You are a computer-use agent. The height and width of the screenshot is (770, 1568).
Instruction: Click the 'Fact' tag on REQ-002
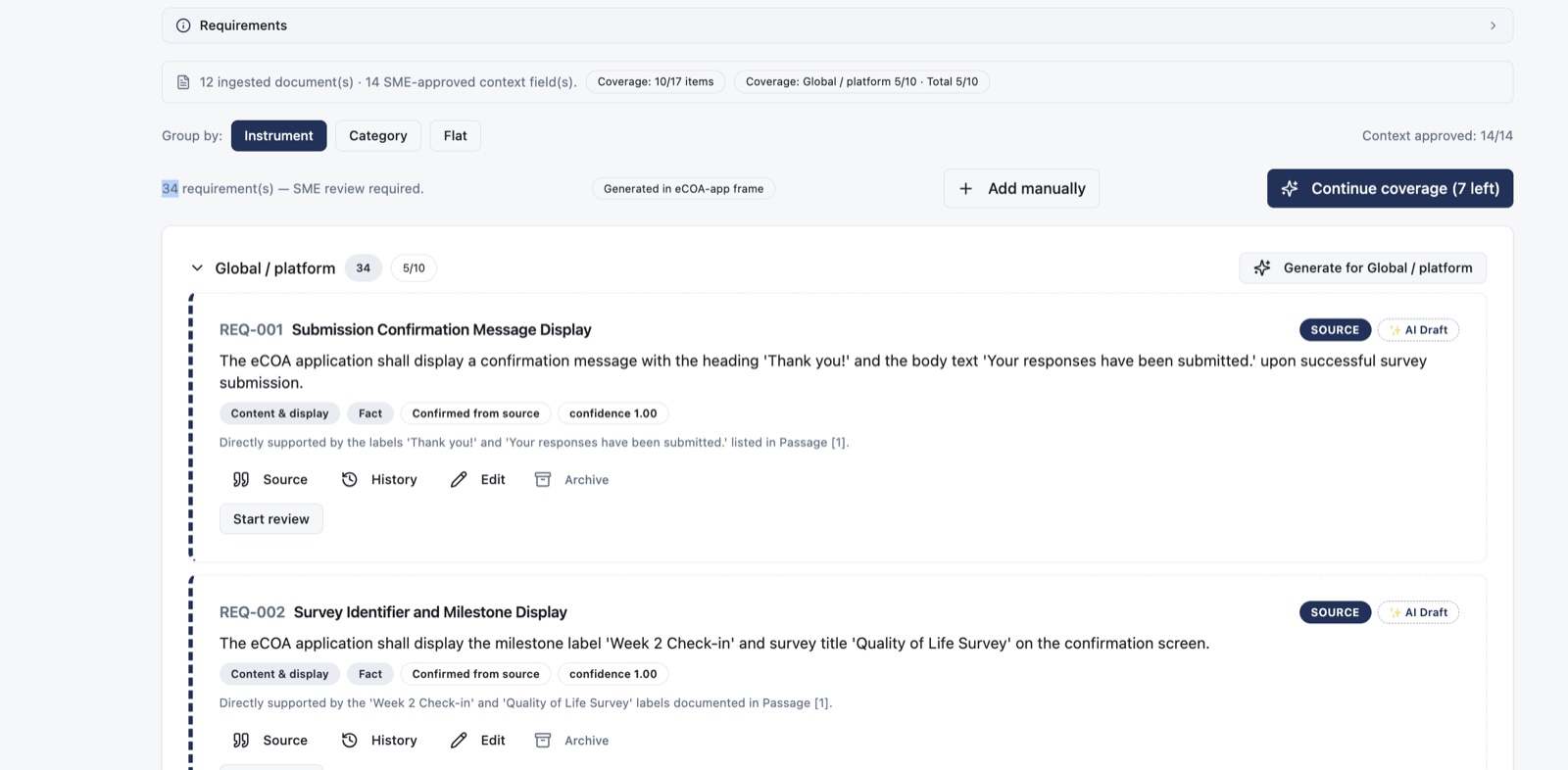click(370, 674)
